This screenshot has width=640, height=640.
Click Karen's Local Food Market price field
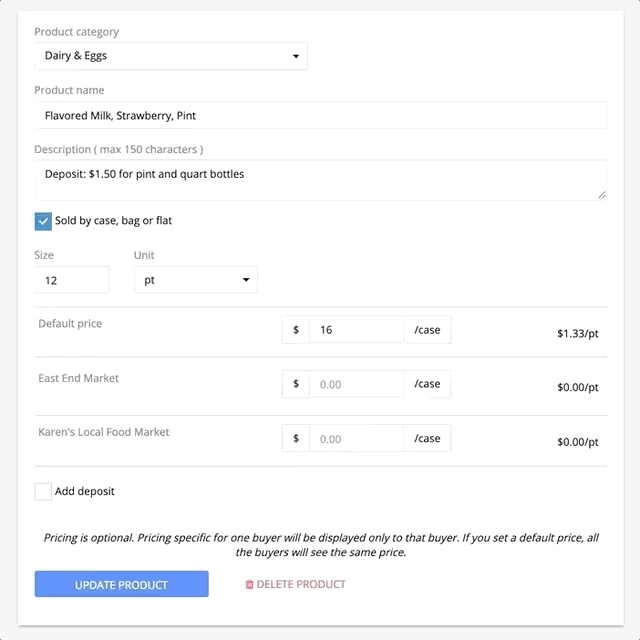(x=356, y=438)
